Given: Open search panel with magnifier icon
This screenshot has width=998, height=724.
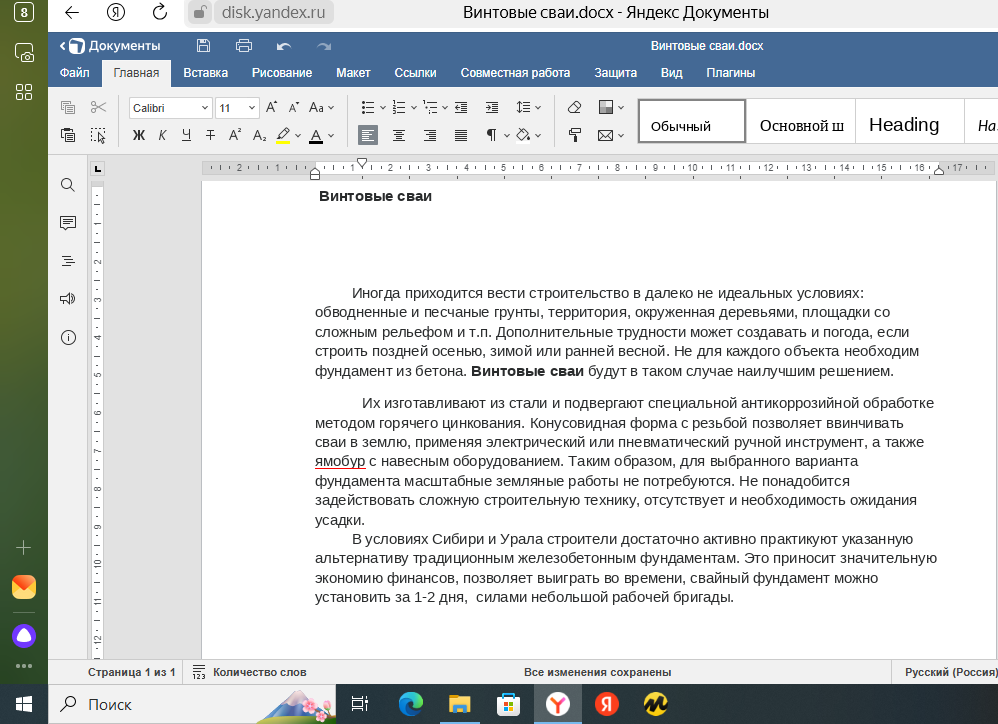Looking at the screenshot, I should (68, 185).
